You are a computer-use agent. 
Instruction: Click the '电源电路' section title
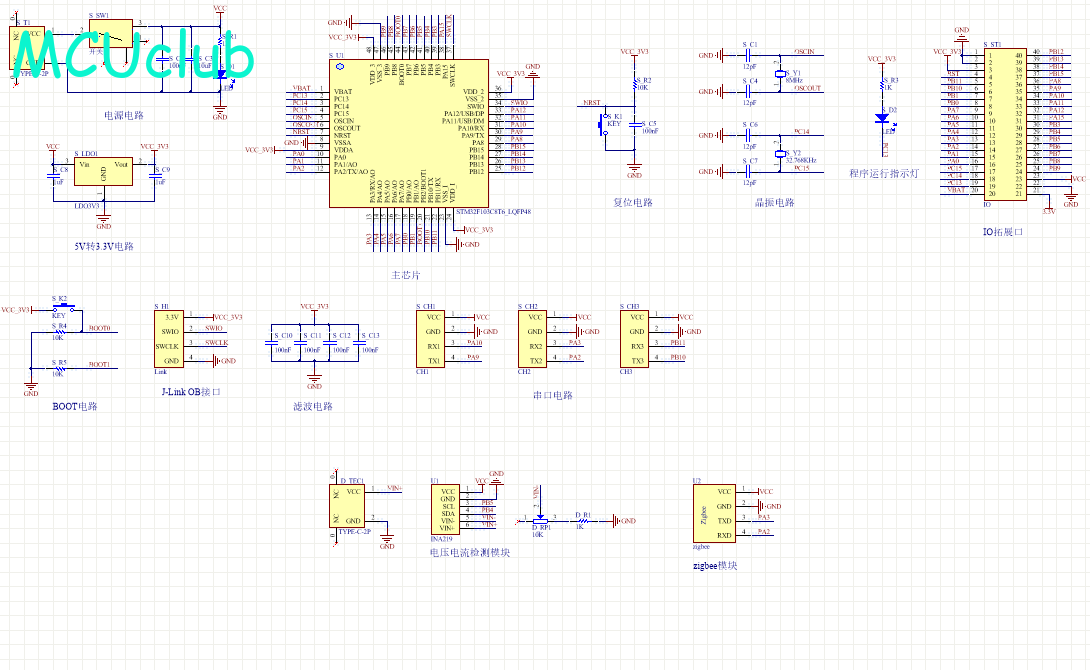tap(124, 115)
